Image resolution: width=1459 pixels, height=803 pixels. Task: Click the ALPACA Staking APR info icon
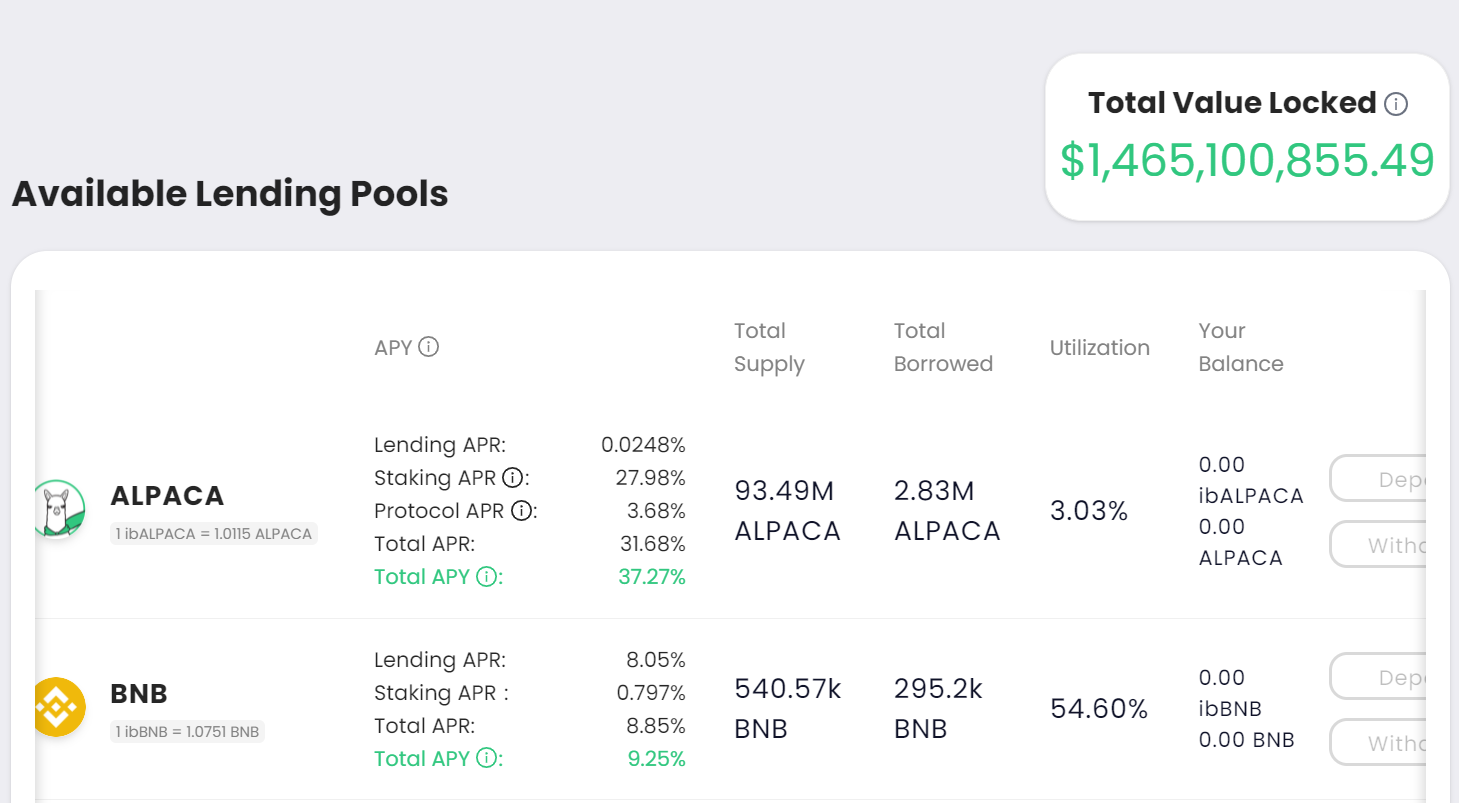coord(513,477)
